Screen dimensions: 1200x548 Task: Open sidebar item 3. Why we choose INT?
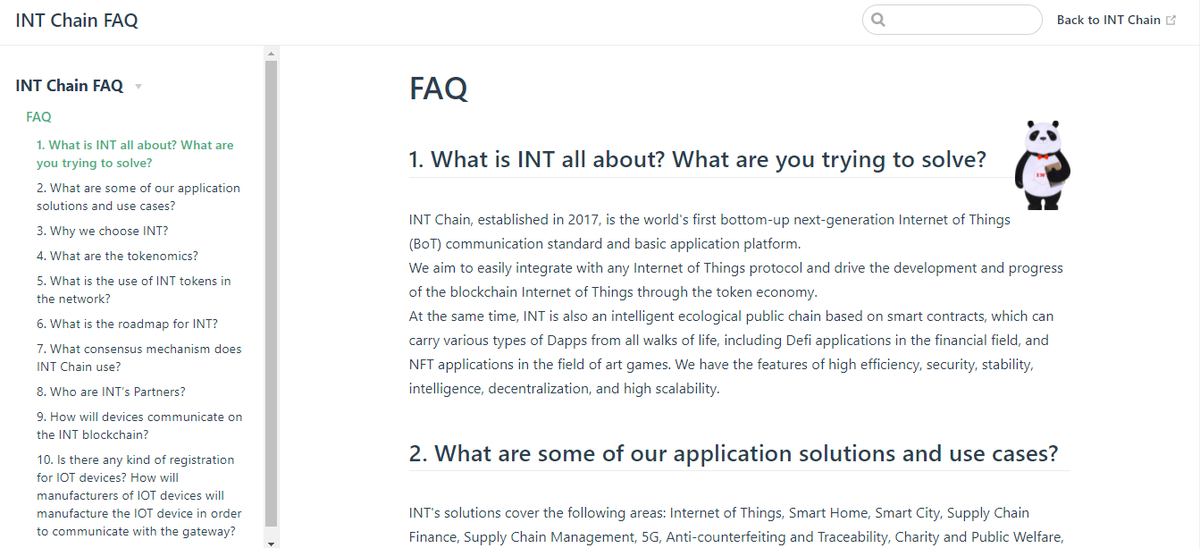102,231
